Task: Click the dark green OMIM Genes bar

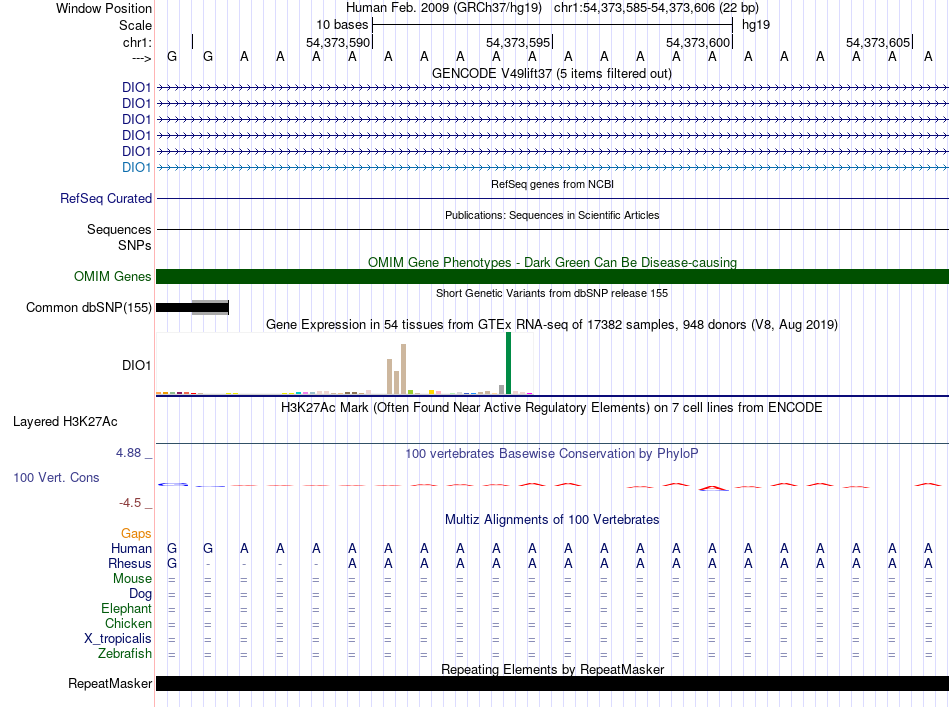Action: tap(552, 277)
